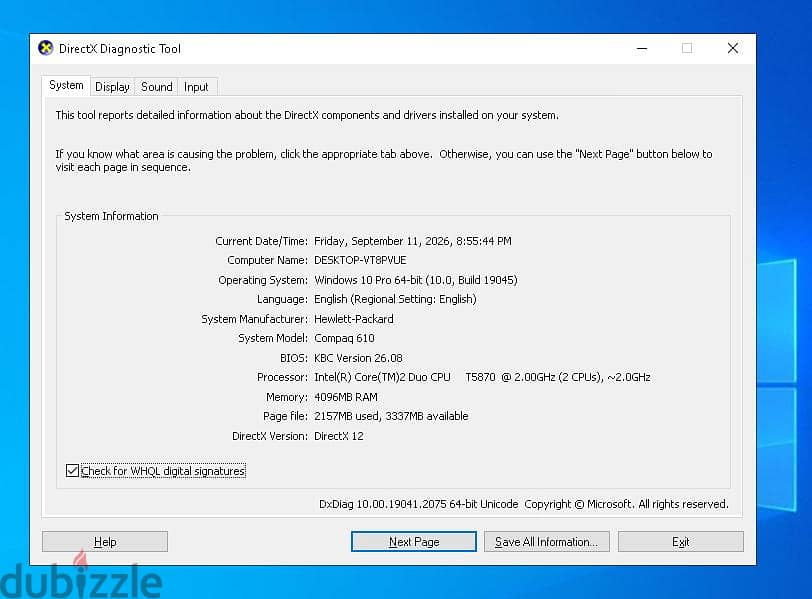The height and width of the screenshot is (599, 812).
Task: Click the 'DirectX 12' version value
Action: coord(339,436)
